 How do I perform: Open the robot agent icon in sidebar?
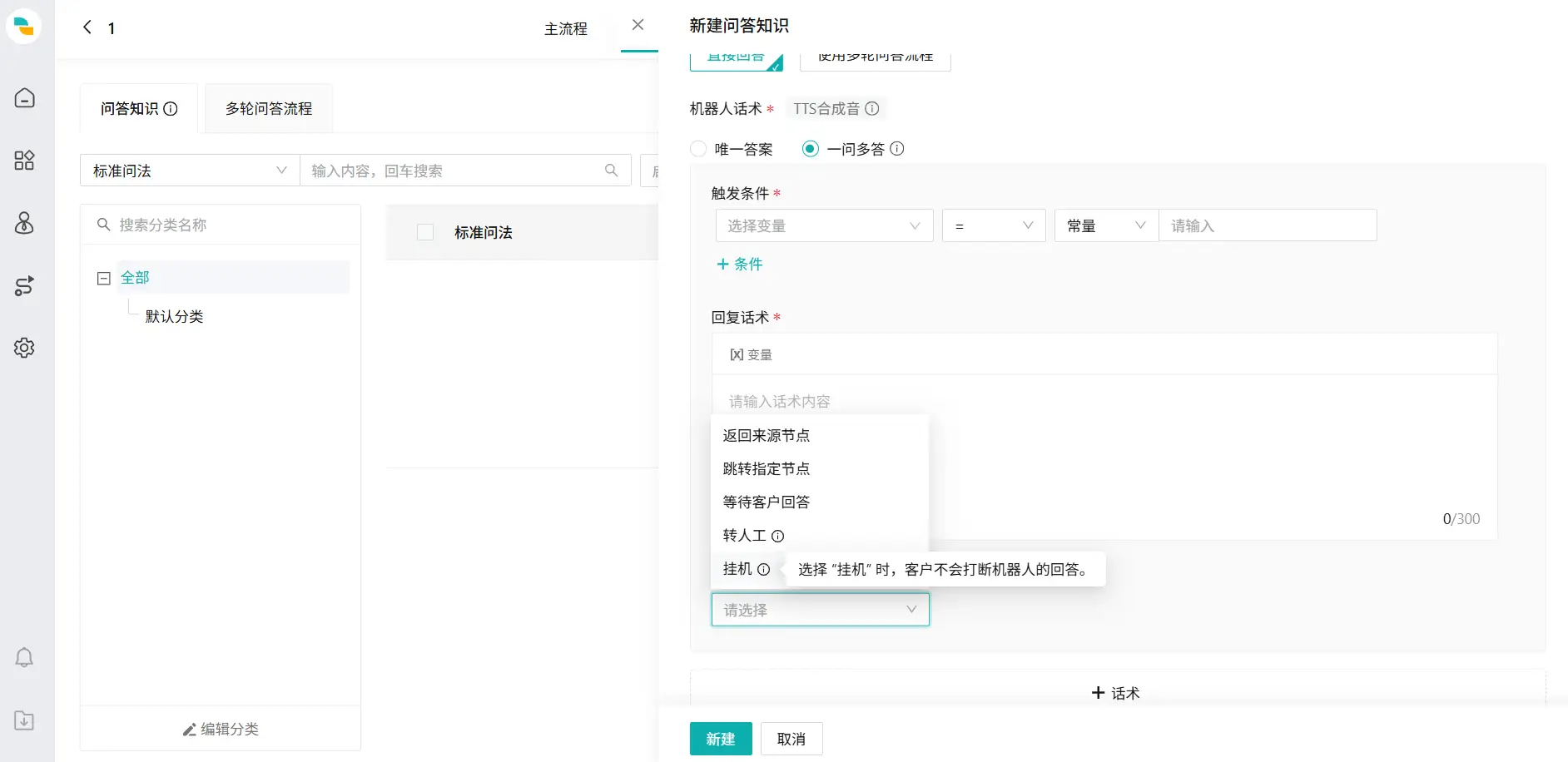coord(24,223)
